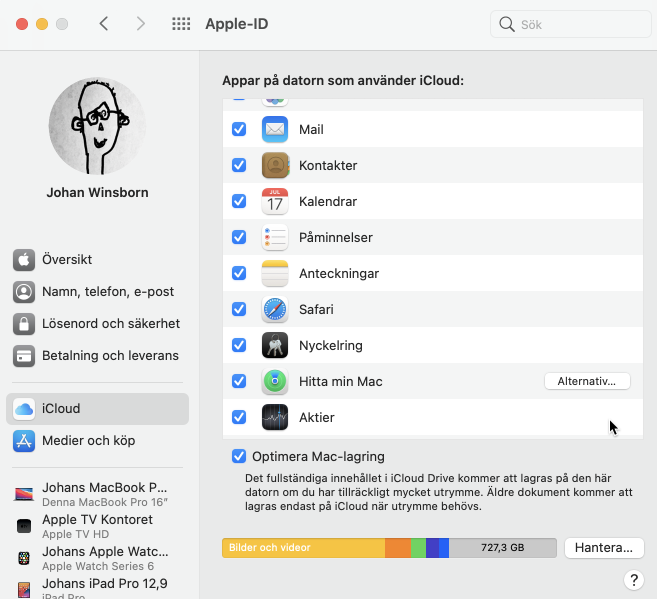Open Lösenord och säkerhet section
The height and width of the screenshot is (599, 657).
click(x=97, y=324)
